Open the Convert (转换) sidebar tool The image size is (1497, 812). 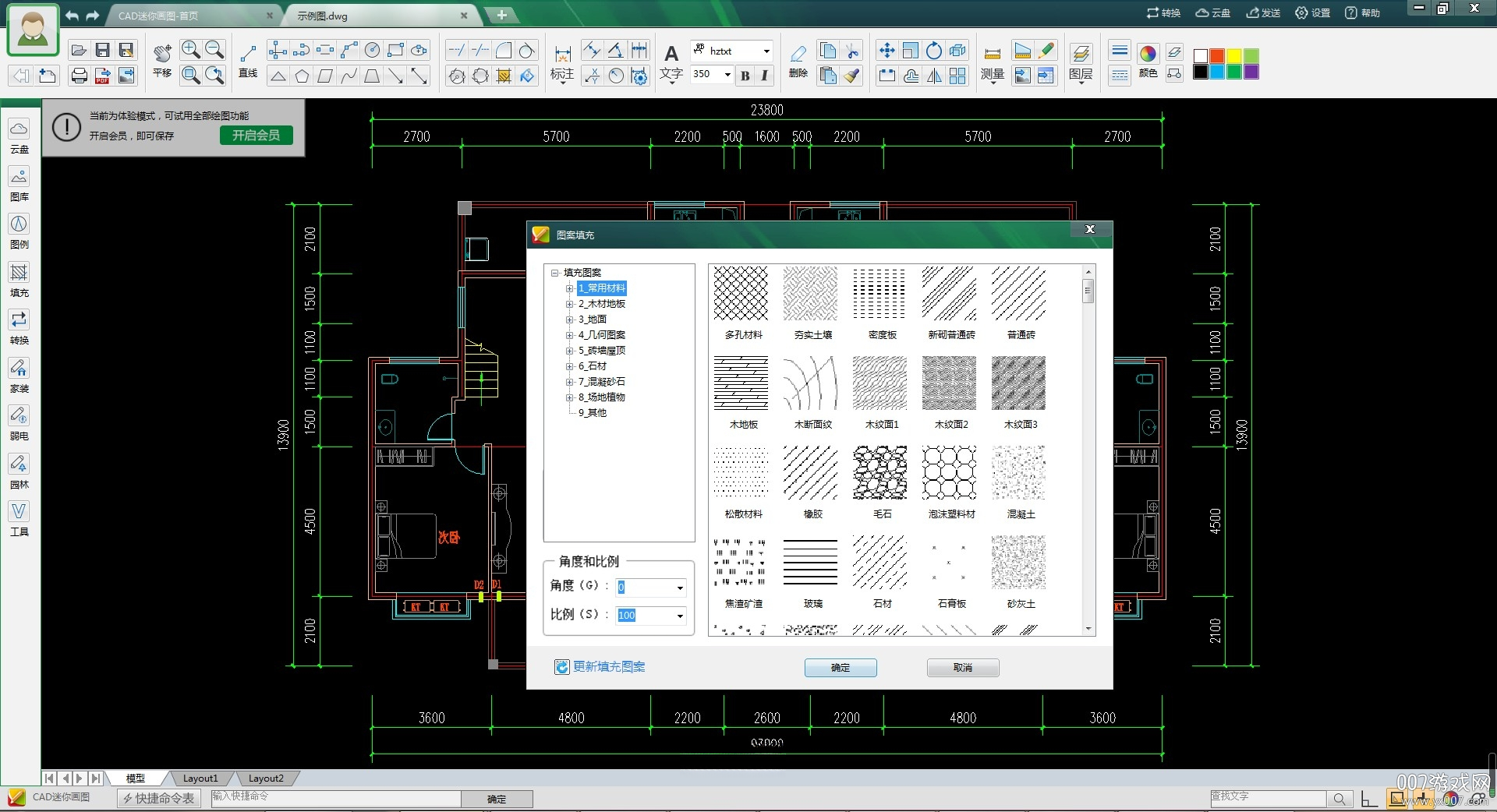click(19, 328)
